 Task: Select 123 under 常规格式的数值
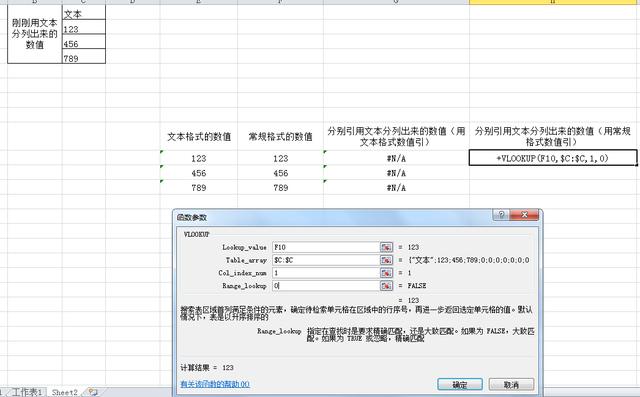(x=280, y=158)
